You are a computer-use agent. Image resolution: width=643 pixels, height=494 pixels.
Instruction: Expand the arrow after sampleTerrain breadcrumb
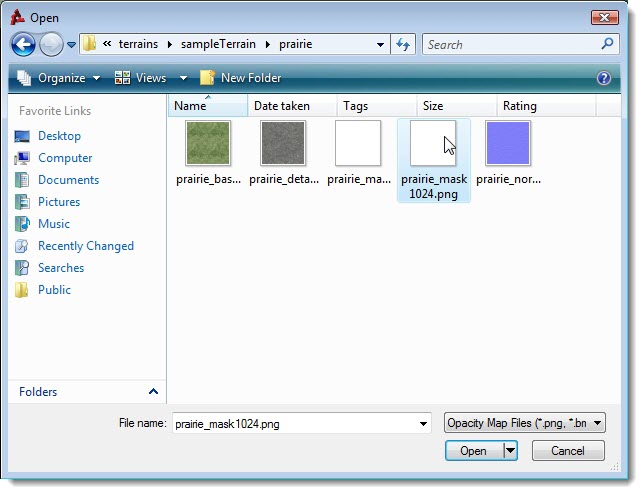click(267, 44)
